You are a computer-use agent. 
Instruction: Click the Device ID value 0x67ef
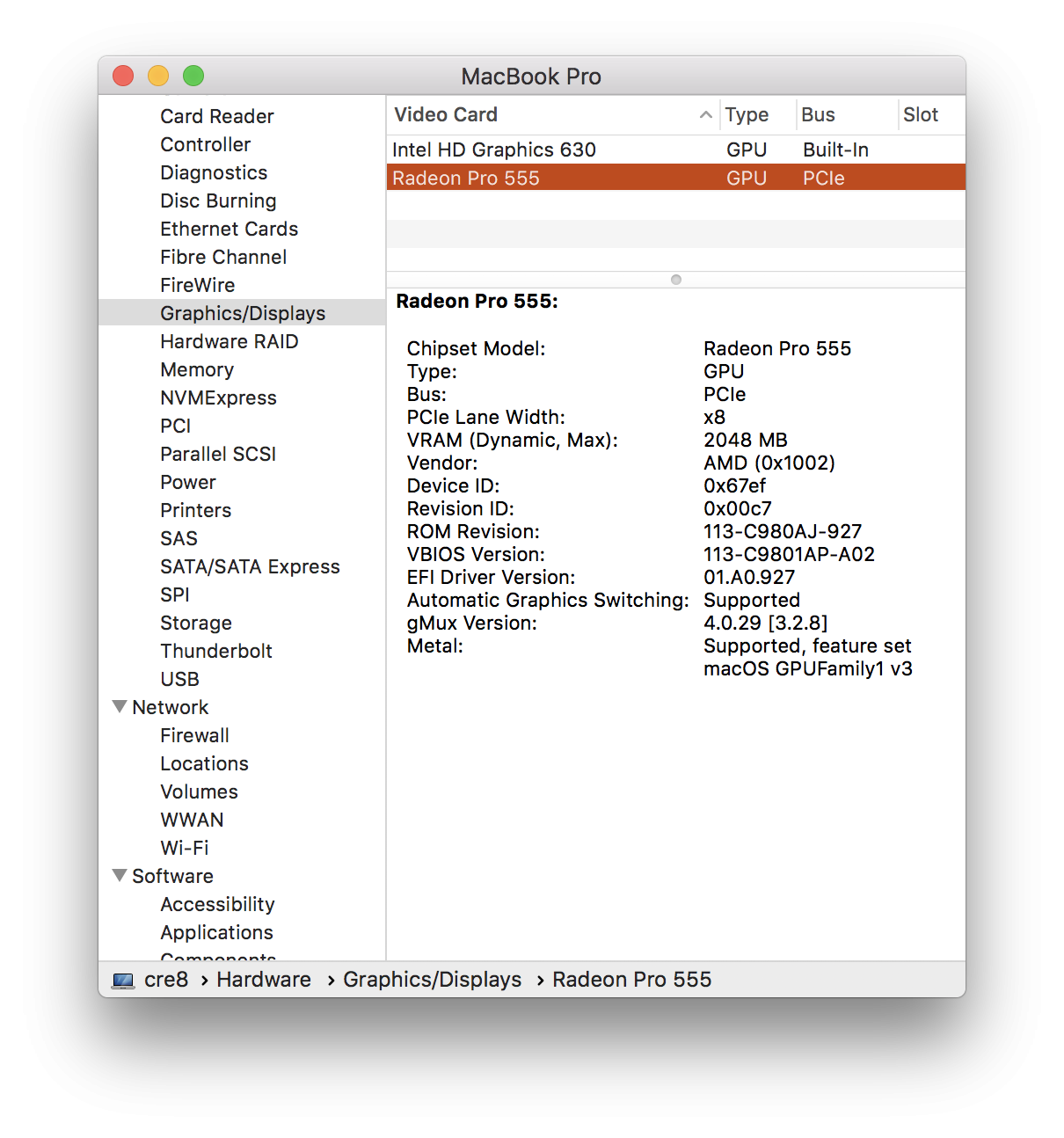click(x=734, y=485)
